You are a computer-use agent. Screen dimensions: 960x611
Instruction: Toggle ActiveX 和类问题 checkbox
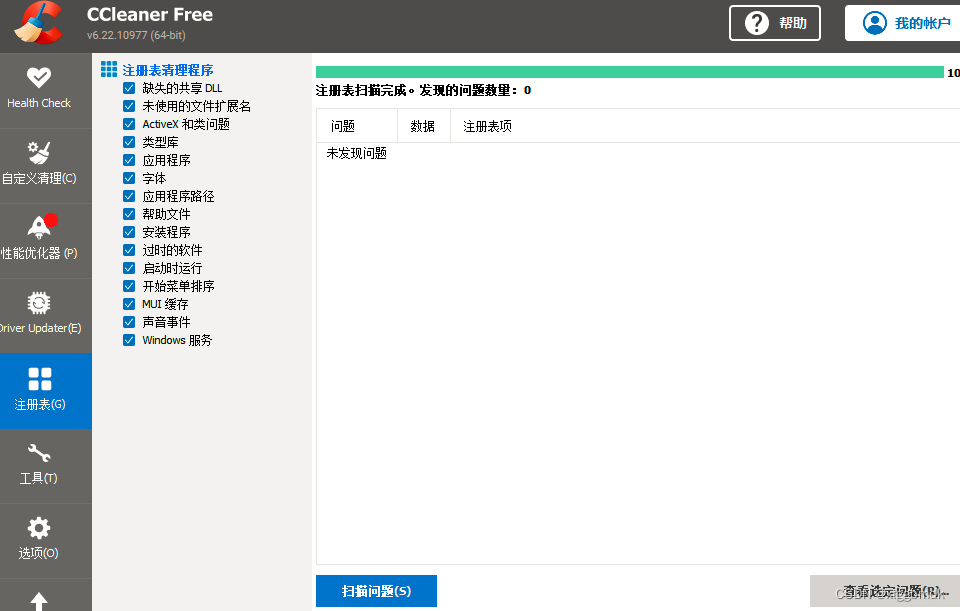pos(129,124)
